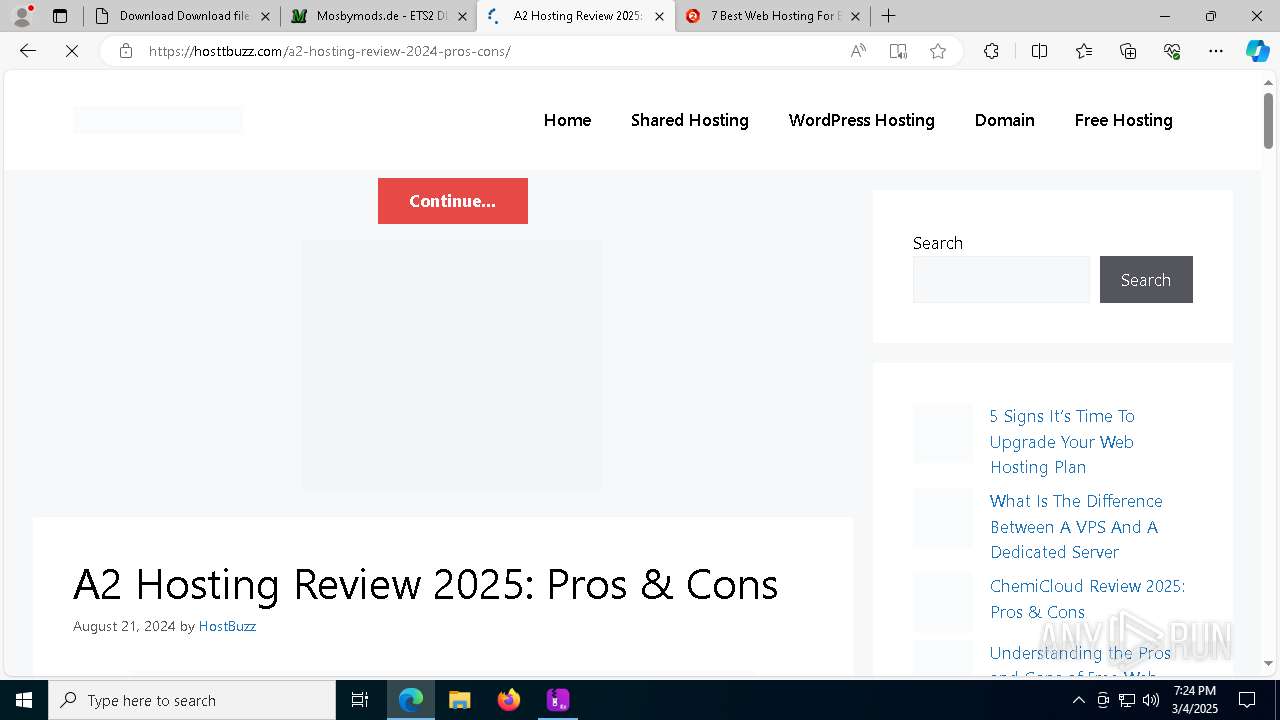Image resolution: width=1280 pixels, height=720 pixels.
Task: Click the sidebar Search button
Action: pyautogui.click(x=1146, y=280)
